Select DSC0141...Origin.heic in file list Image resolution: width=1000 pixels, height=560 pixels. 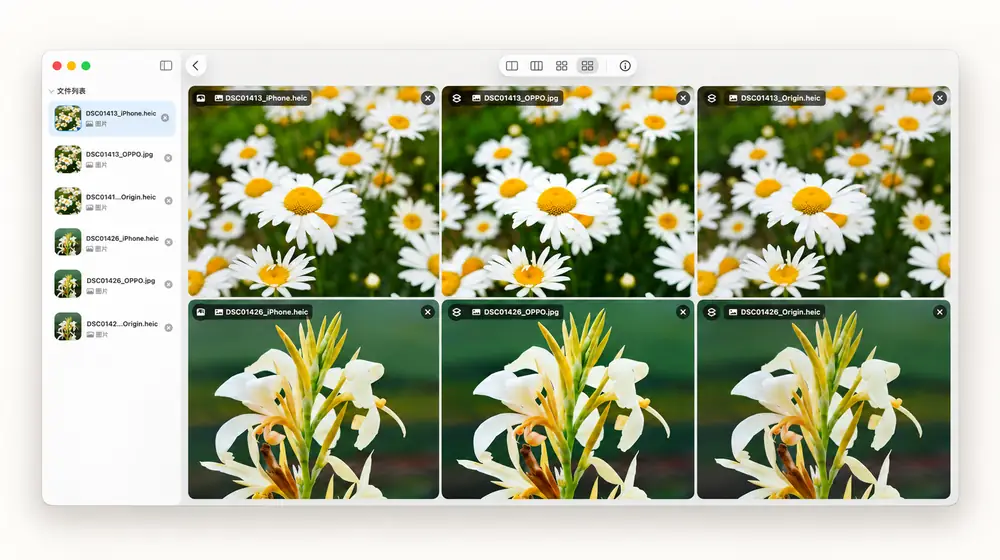point(112,201)
